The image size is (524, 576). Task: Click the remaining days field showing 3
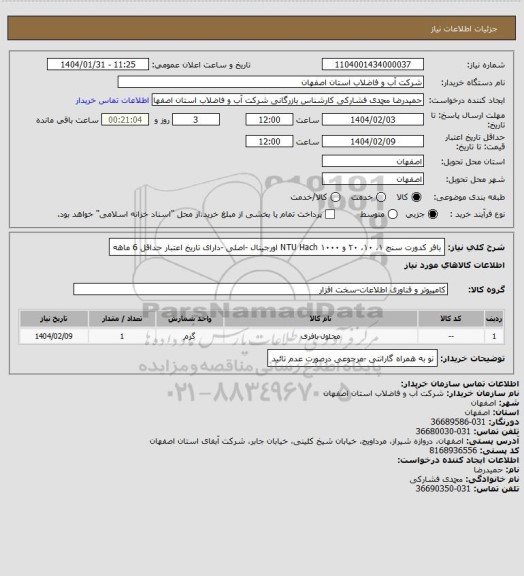(x=196, y=120)
